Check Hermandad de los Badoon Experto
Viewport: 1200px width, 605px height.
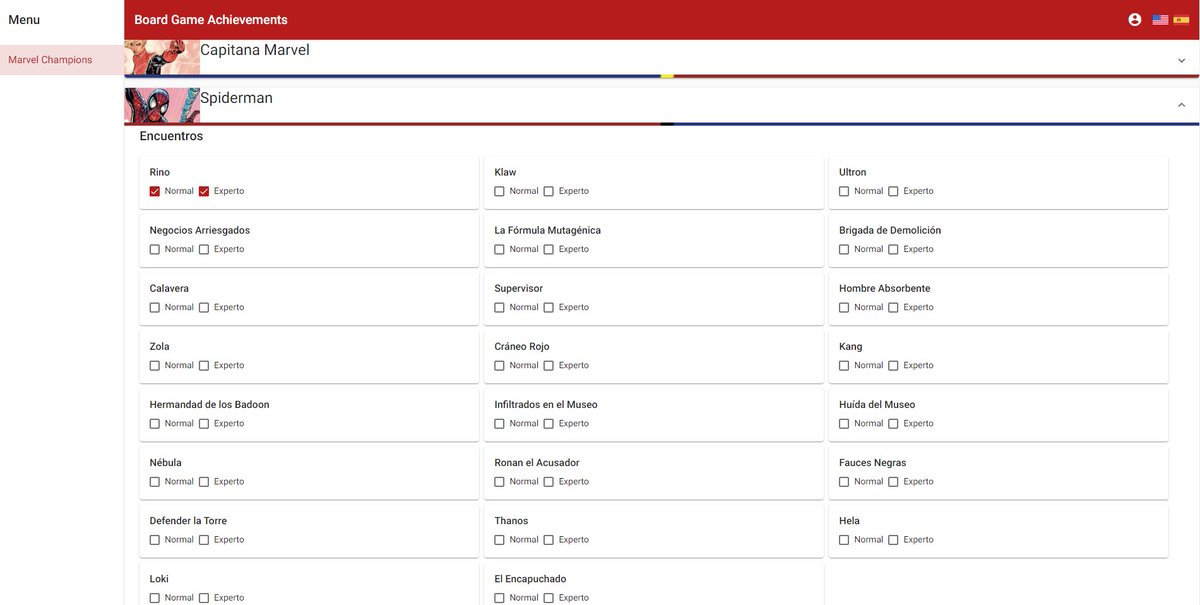pyautogui.click(x=204, y=423)
